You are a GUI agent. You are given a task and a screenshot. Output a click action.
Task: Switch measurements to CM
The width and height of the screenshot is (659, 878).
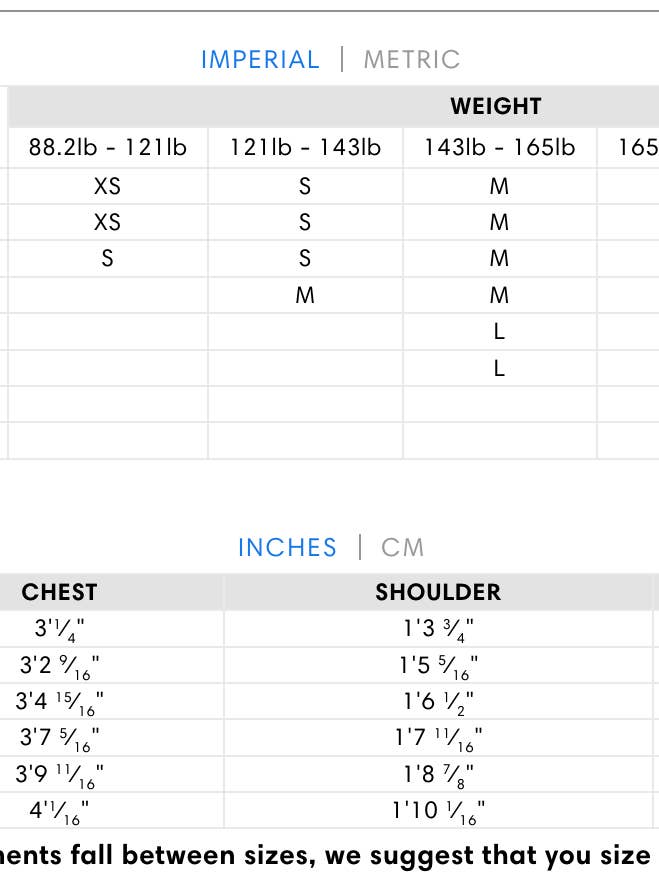(x=403, y=548)
